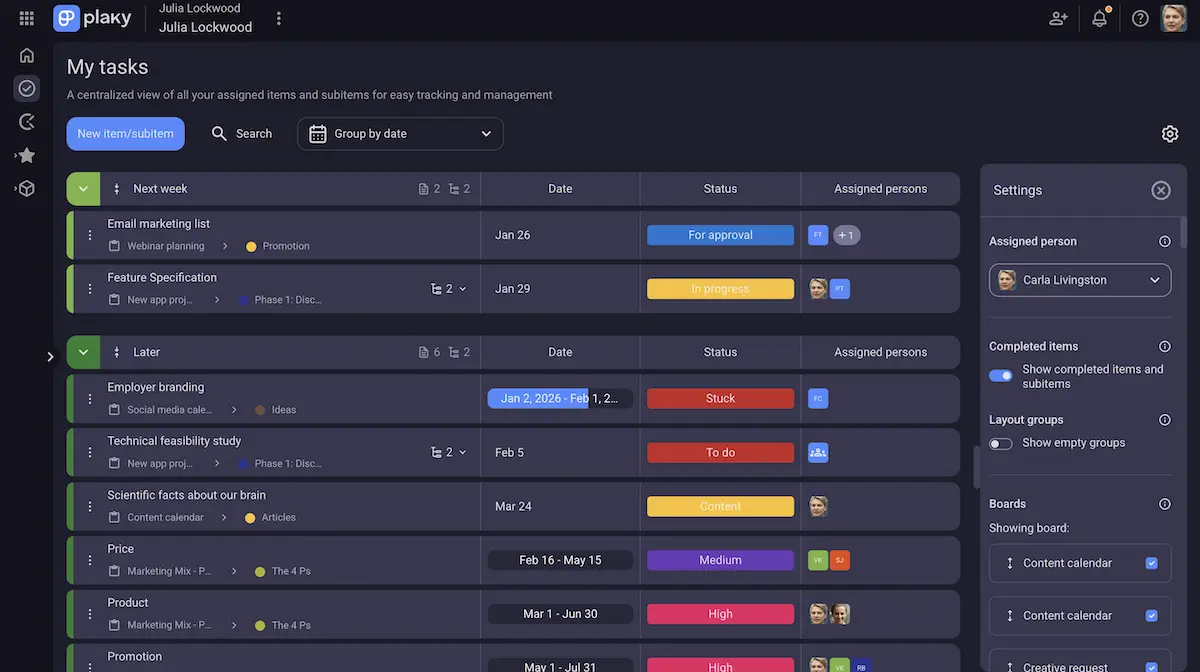Click the red Stuck status label
The image size is (1200, 672).
[x=720, y=397]
